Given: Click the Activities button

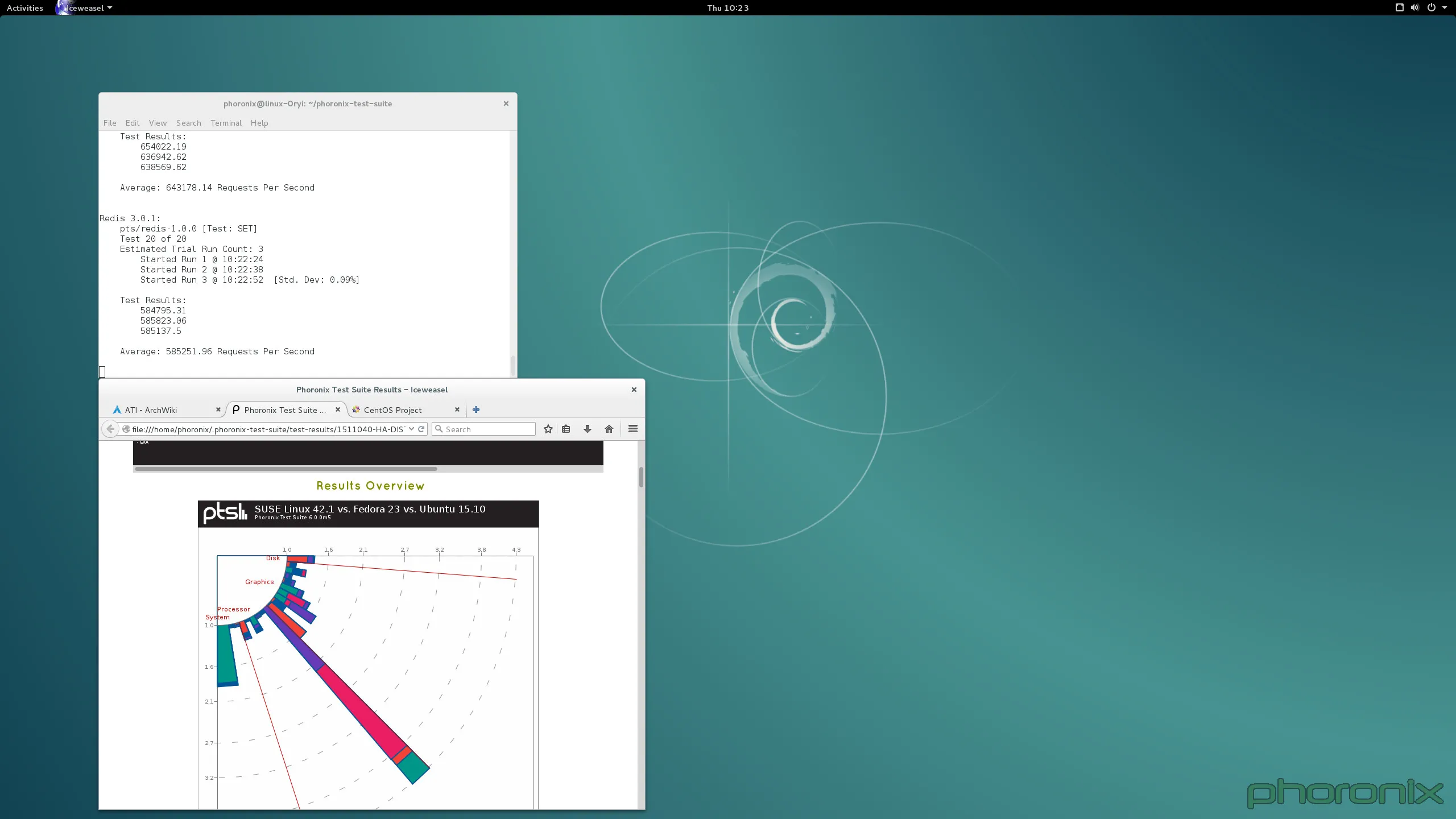Looking at the screenshot, I should click(x=25, y=8).
